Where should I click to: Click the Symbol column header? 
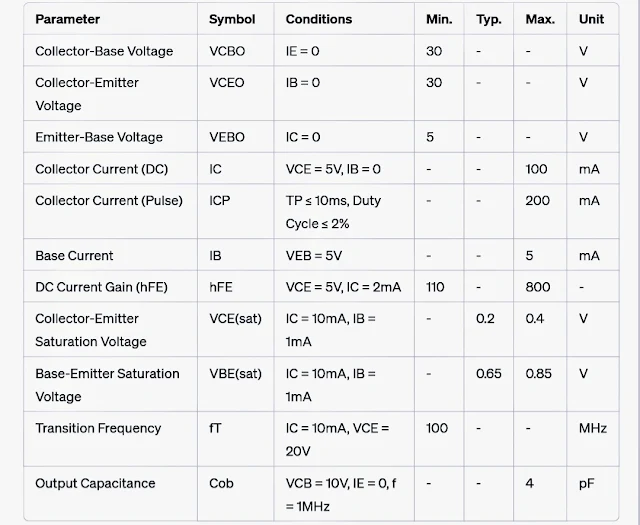232,19
